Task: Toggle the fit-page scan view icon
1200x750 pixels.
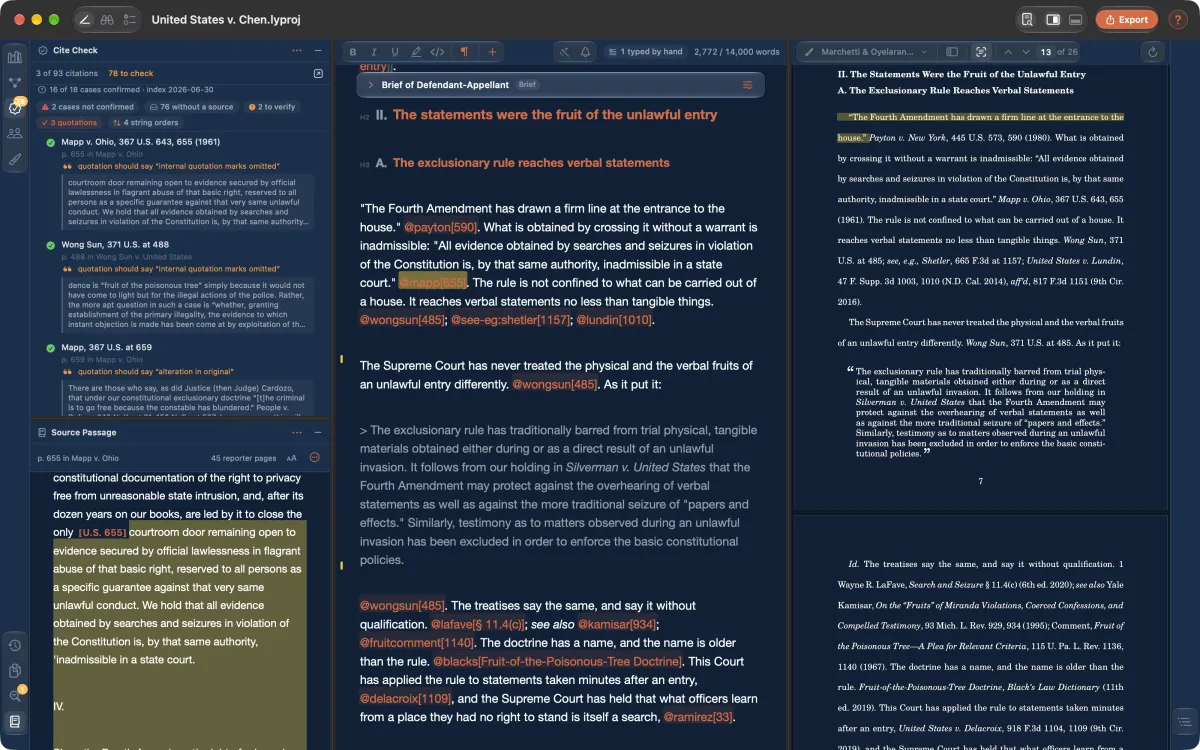Action: click(981, 52)
